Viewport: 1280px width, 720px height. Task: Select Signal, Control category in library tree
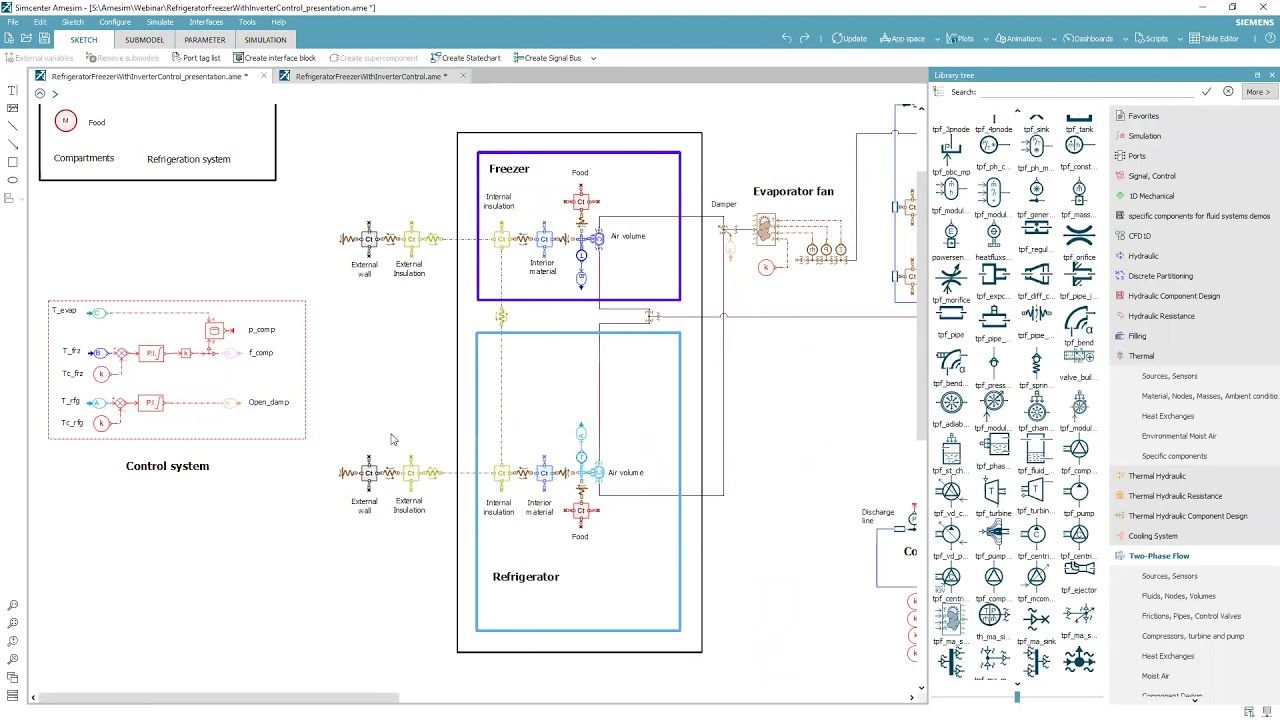[1151, 176]
